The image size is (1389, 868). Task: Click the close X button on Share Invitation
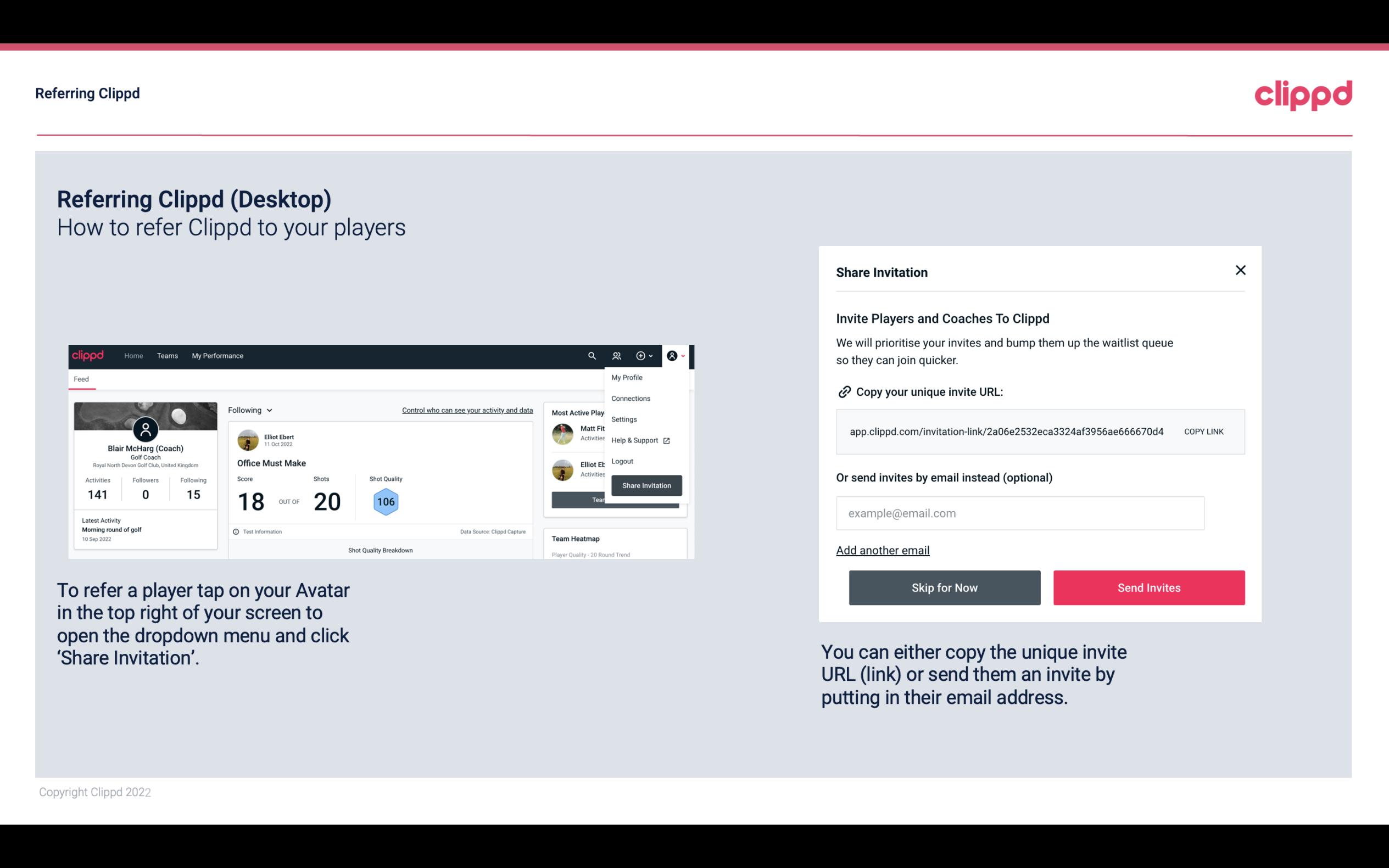tap(1239, 270)
